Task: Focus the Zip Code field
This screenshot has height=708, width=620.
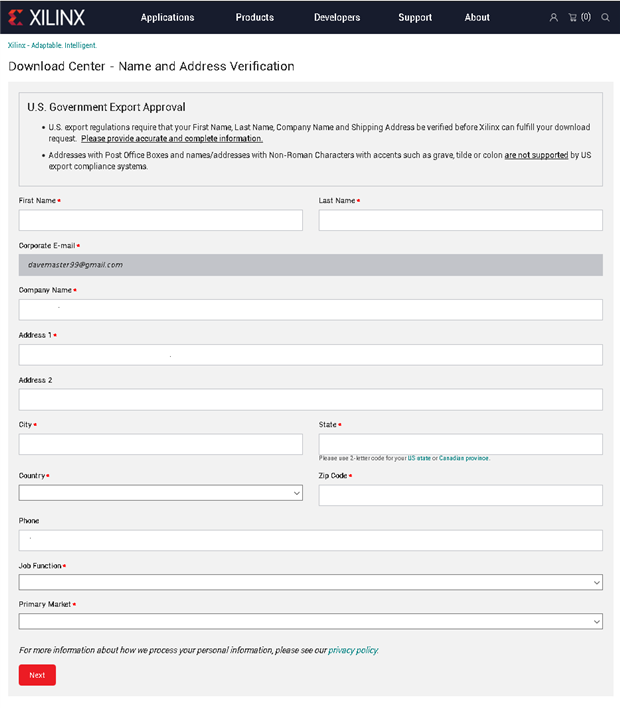Action: tap(460, 495)
